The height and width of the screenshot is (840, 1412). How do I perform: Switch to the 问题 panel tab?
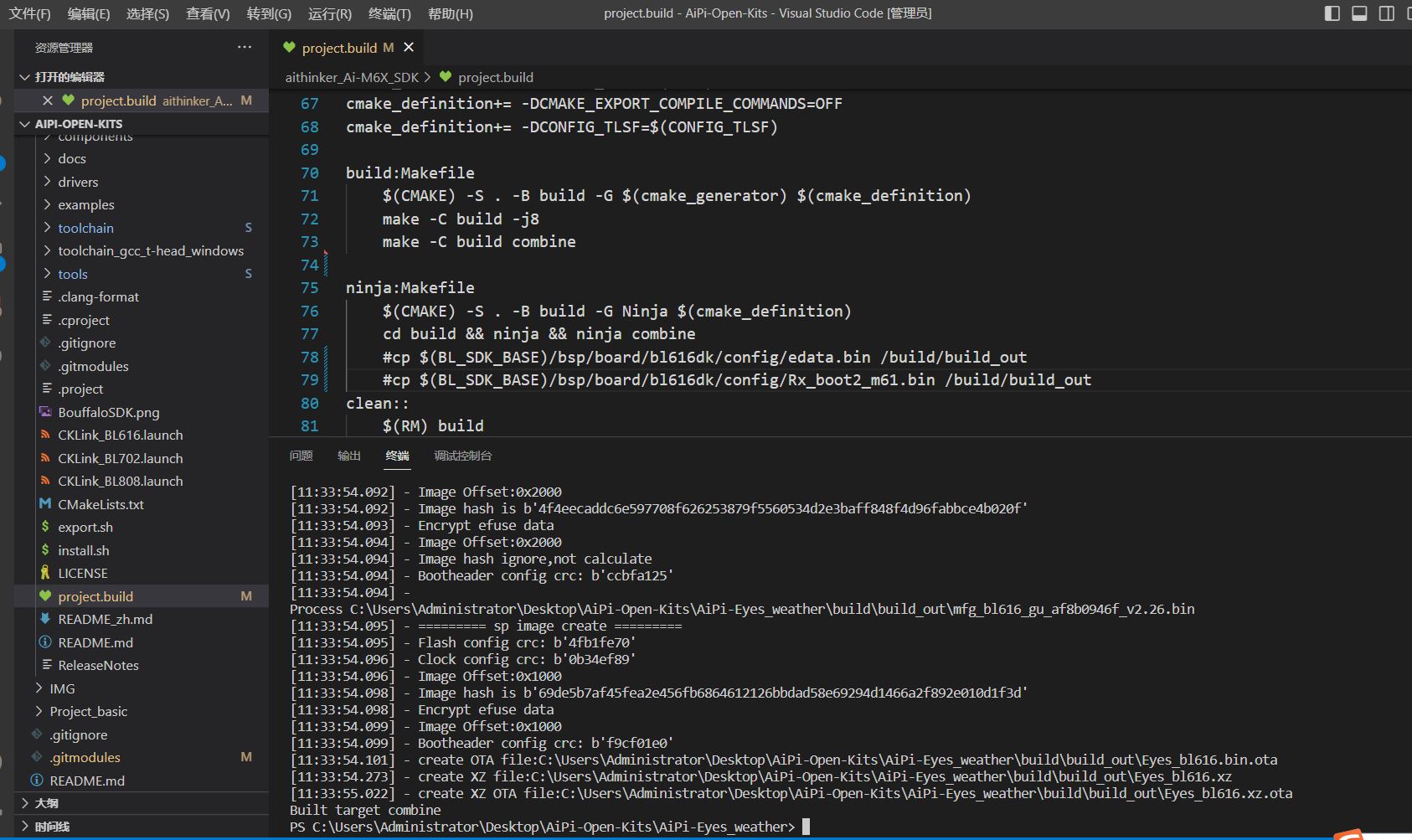click(301, 456)
